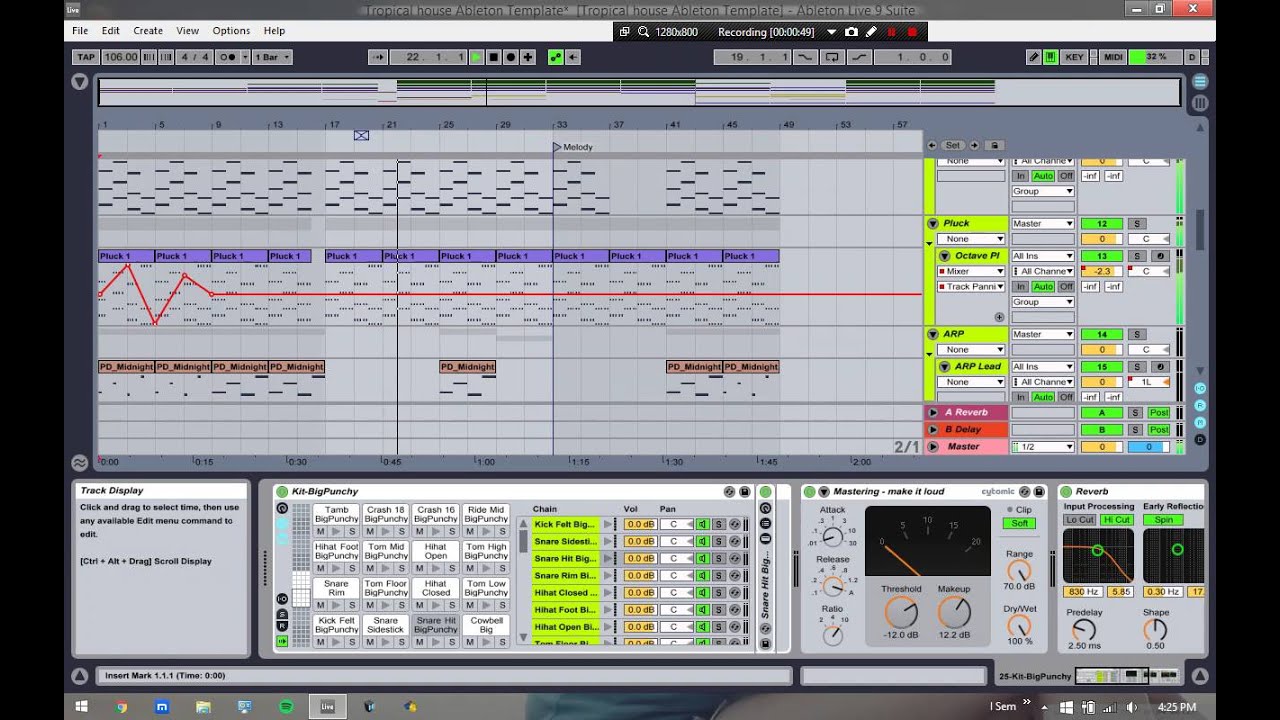This screenshot has width=1280, height=720.
Task: Hot-swap the Kit-BigPunchy preset
Action: point(729,492)
